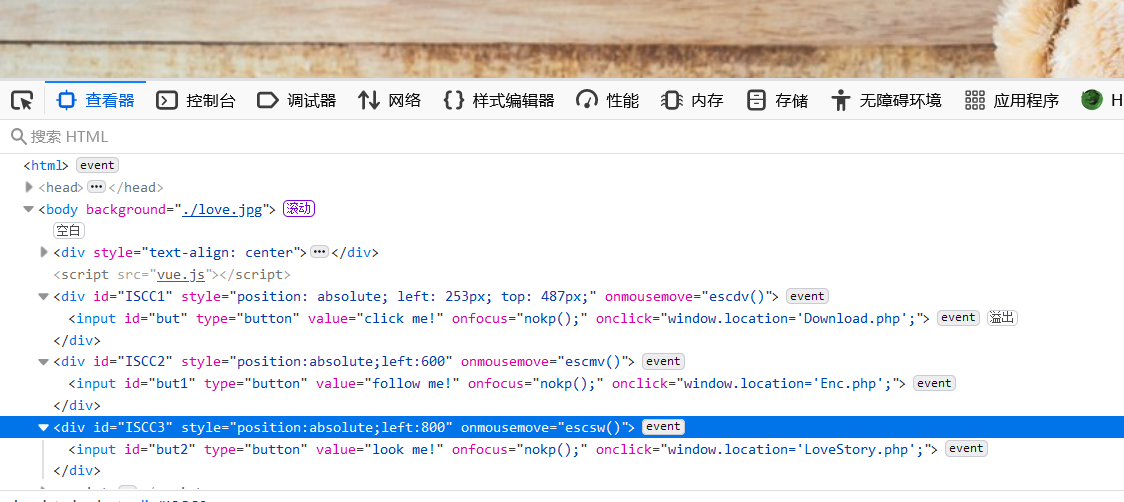The image size is (1124, 502).
Task: Open the 性能 performance tab
Action: (607, 100)
